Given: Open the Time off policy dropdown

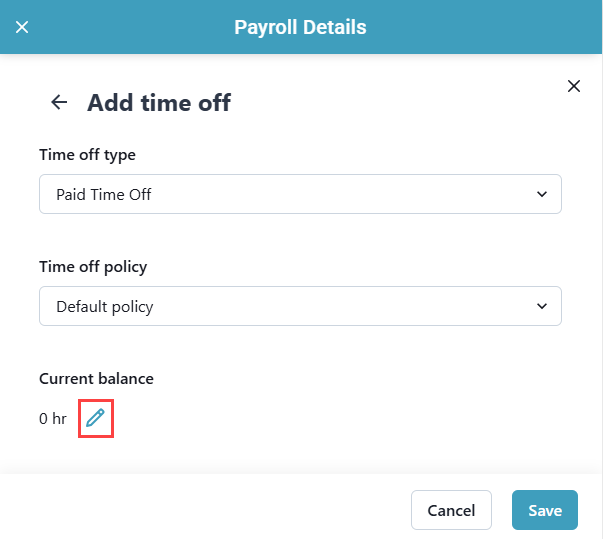Looking at the screenshot, I should [300, 306].
